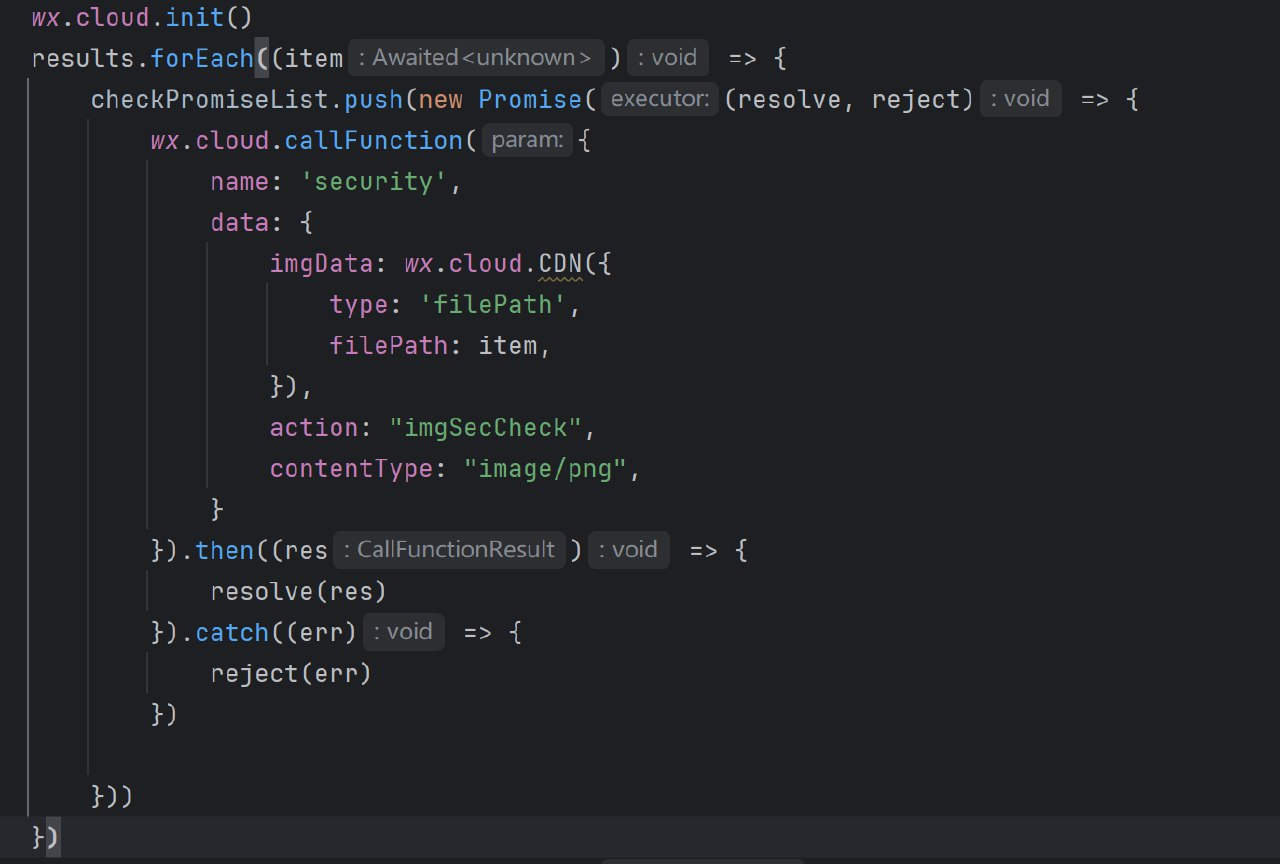The height and width of the screenshot is (864, 1280).
Task: Click the CallFunctionResult type hint
Action: pyautogui.click(x=449, y=550)
